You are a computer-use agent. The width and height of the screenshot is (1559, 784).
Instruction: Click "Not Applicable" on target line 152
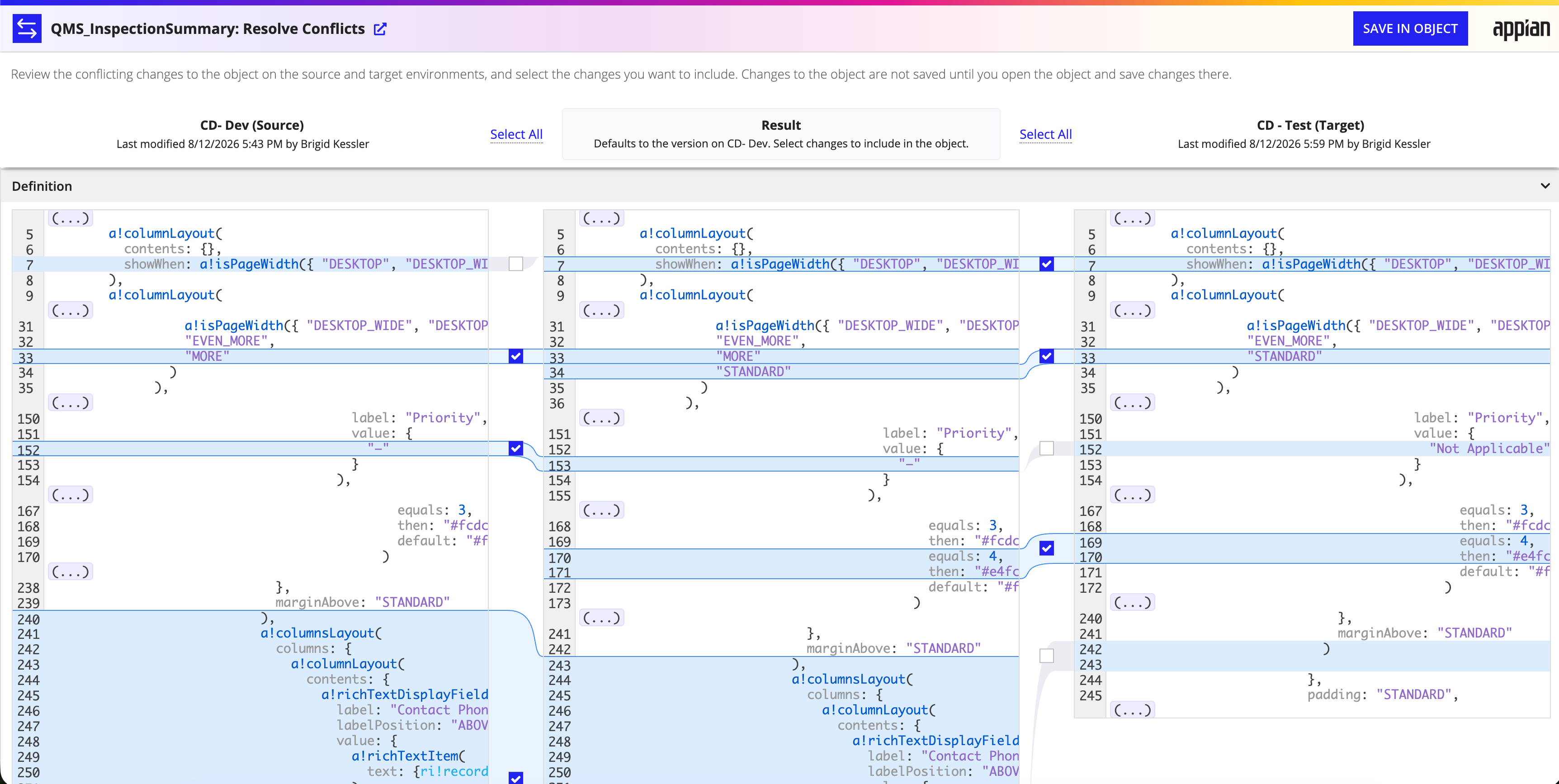pos(1489,449)
